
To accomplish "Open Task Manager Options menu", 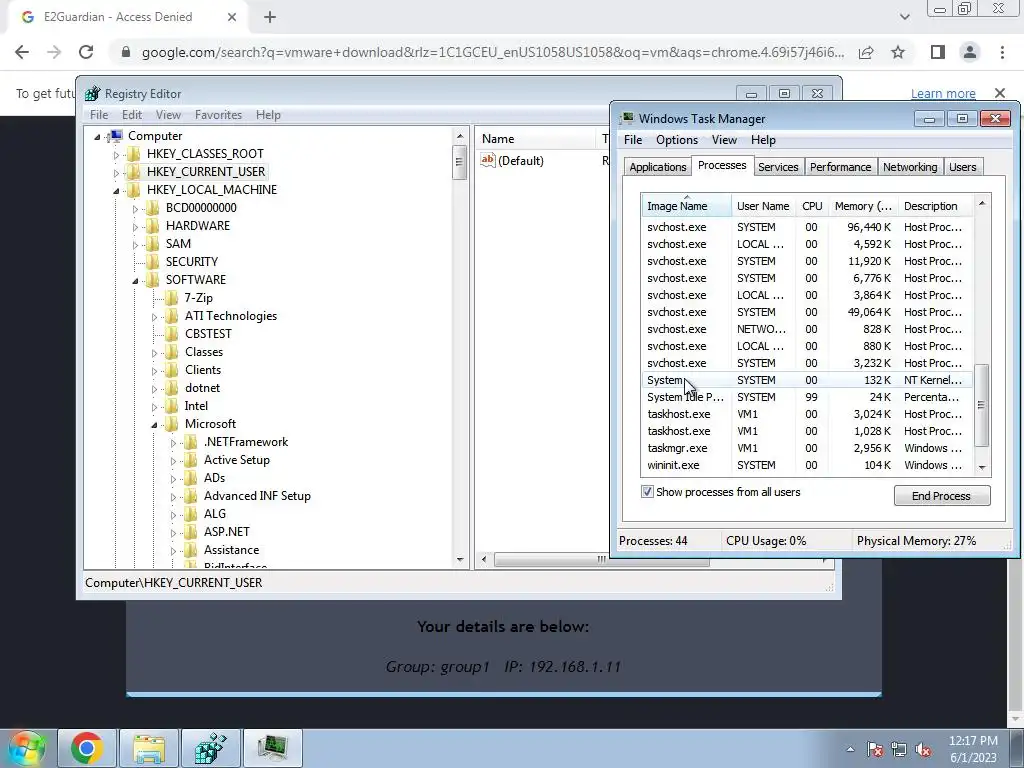I will click(x=677, y=140).
